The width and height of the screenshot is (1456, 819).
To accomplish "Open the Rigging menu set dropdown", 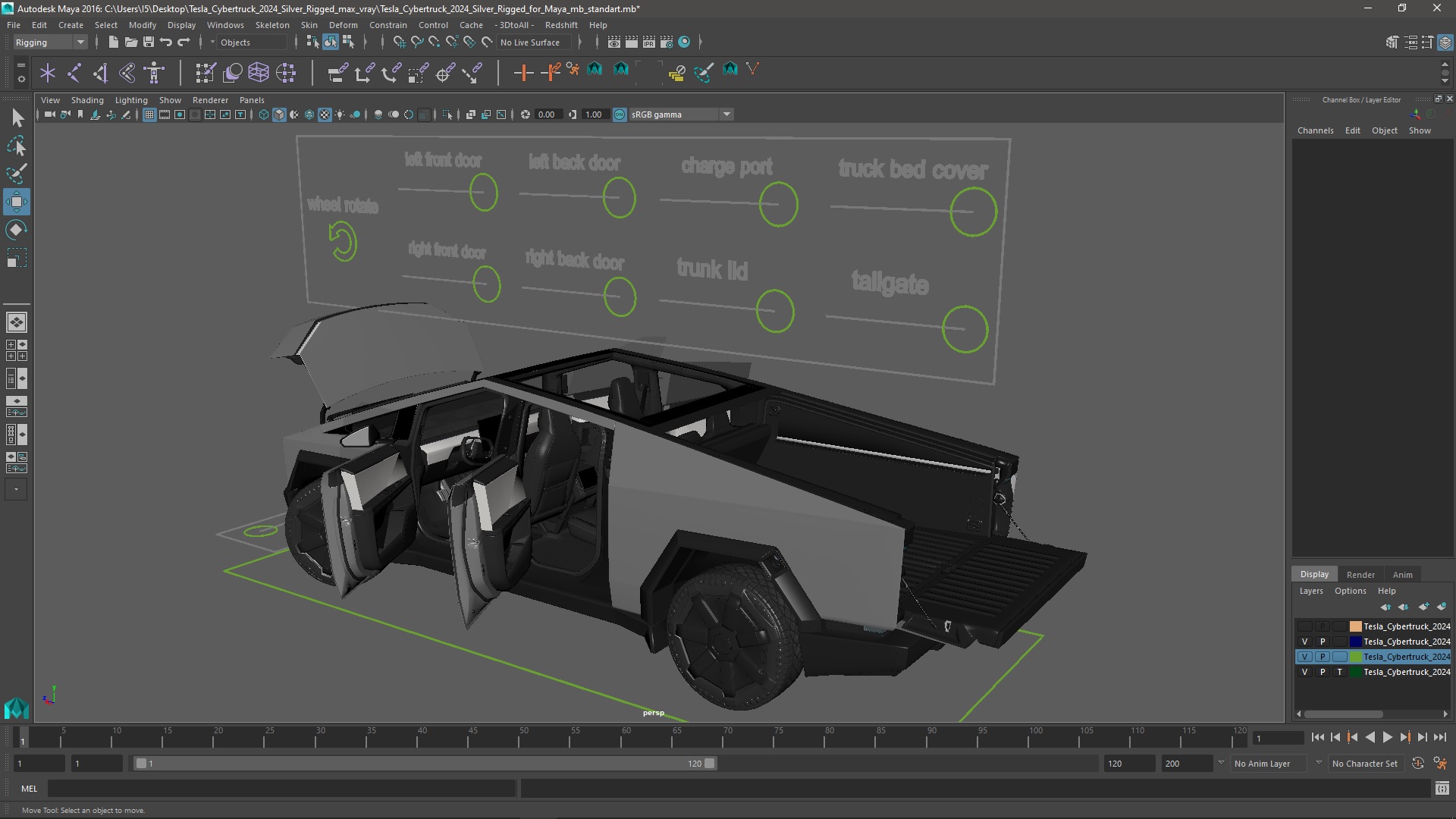I will tap(50, 42).
